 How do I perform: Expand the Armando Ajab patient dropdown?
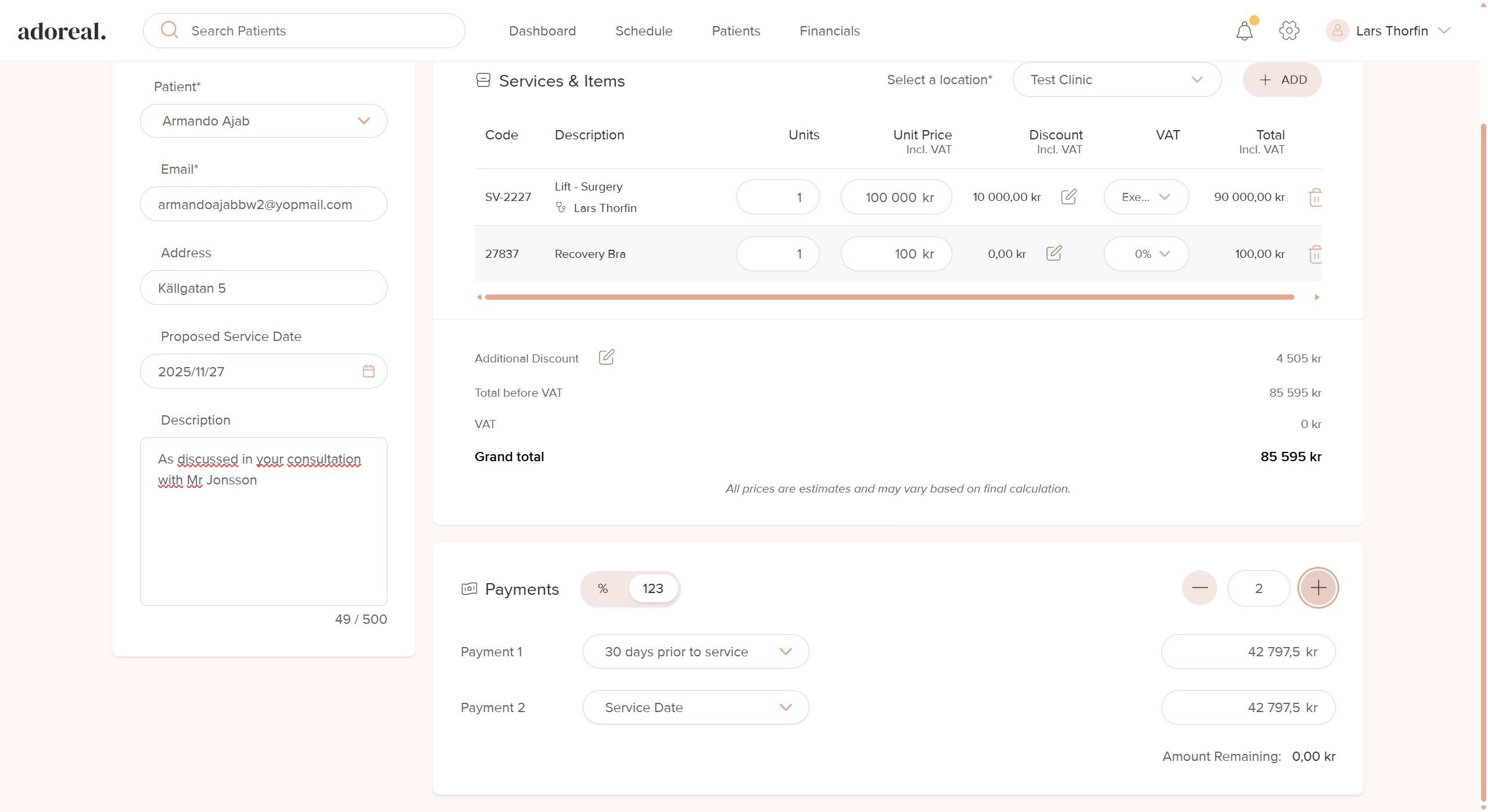click(263, 121)
